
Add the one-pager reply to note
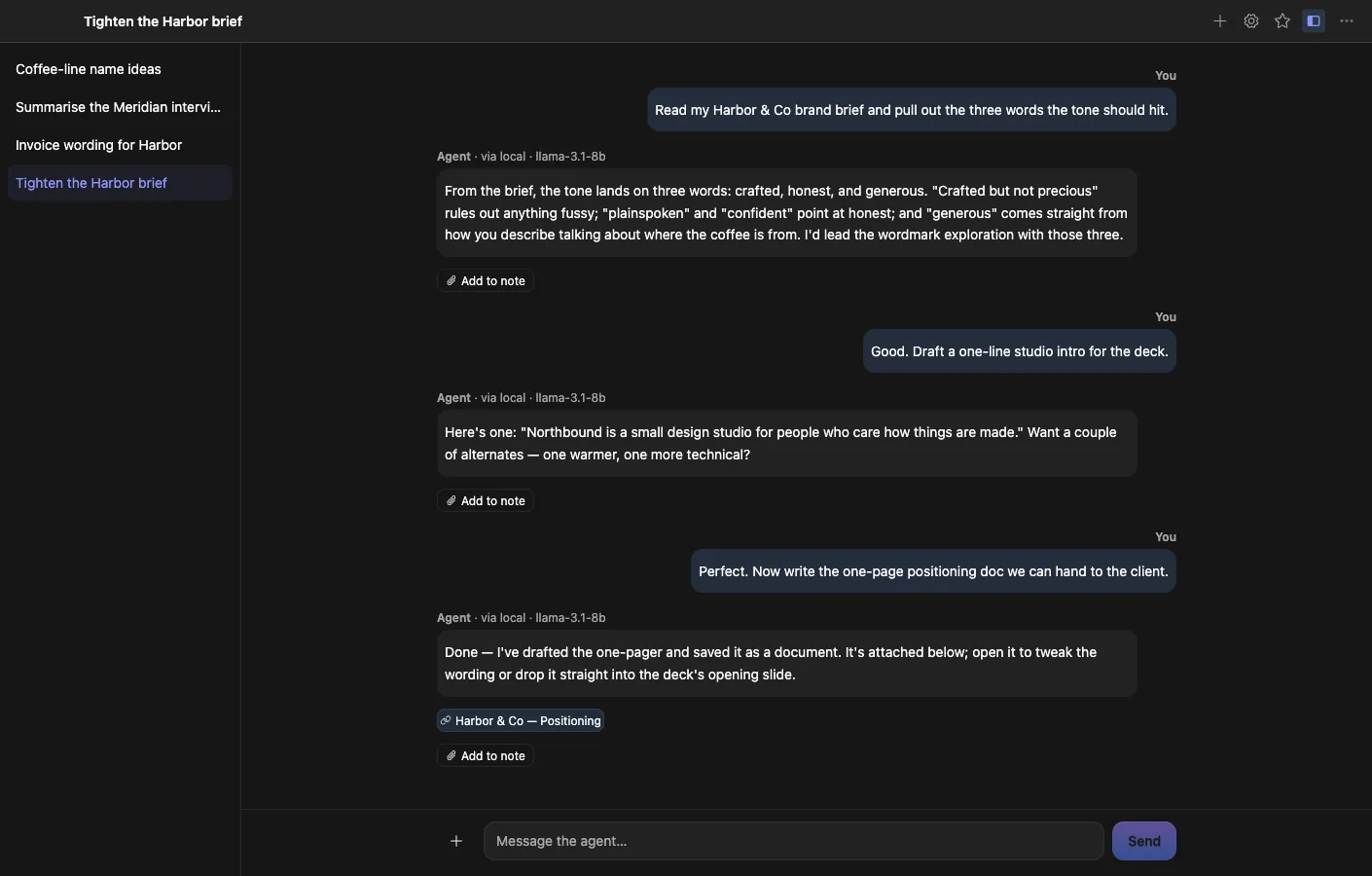(486, 756)
